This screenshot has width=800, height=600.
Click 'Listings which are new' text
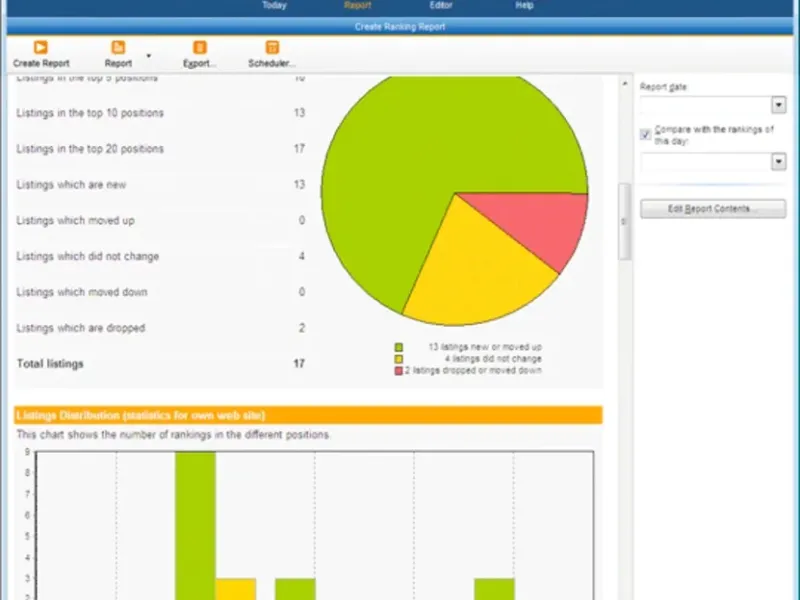pos(71,185)
